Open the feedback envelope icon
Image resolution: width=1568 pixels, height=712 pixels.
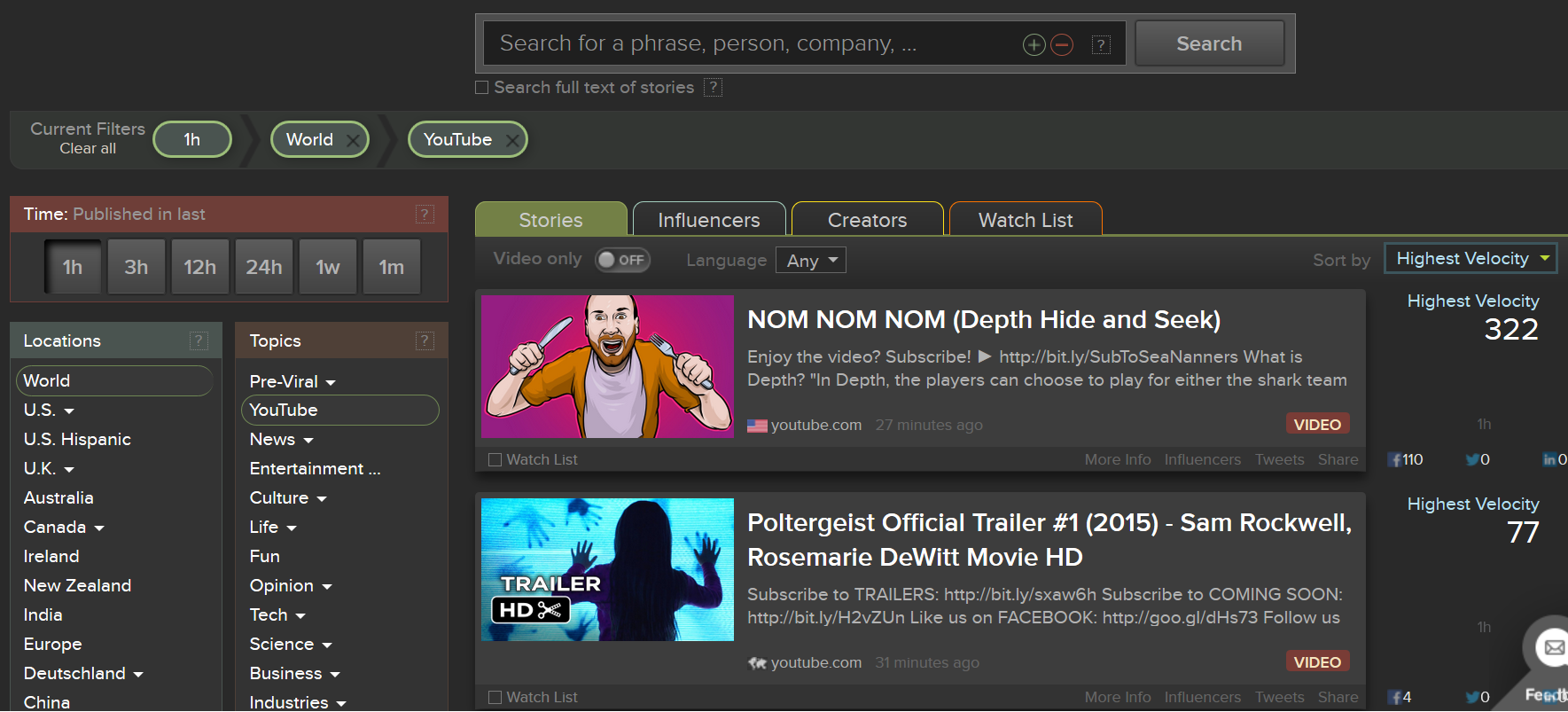[1554, 647]
